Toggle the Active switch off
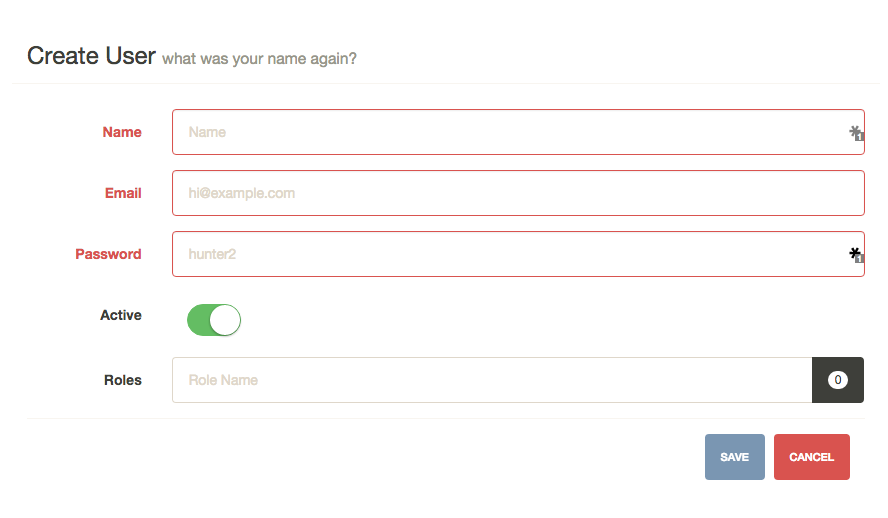 coord(214,320)
